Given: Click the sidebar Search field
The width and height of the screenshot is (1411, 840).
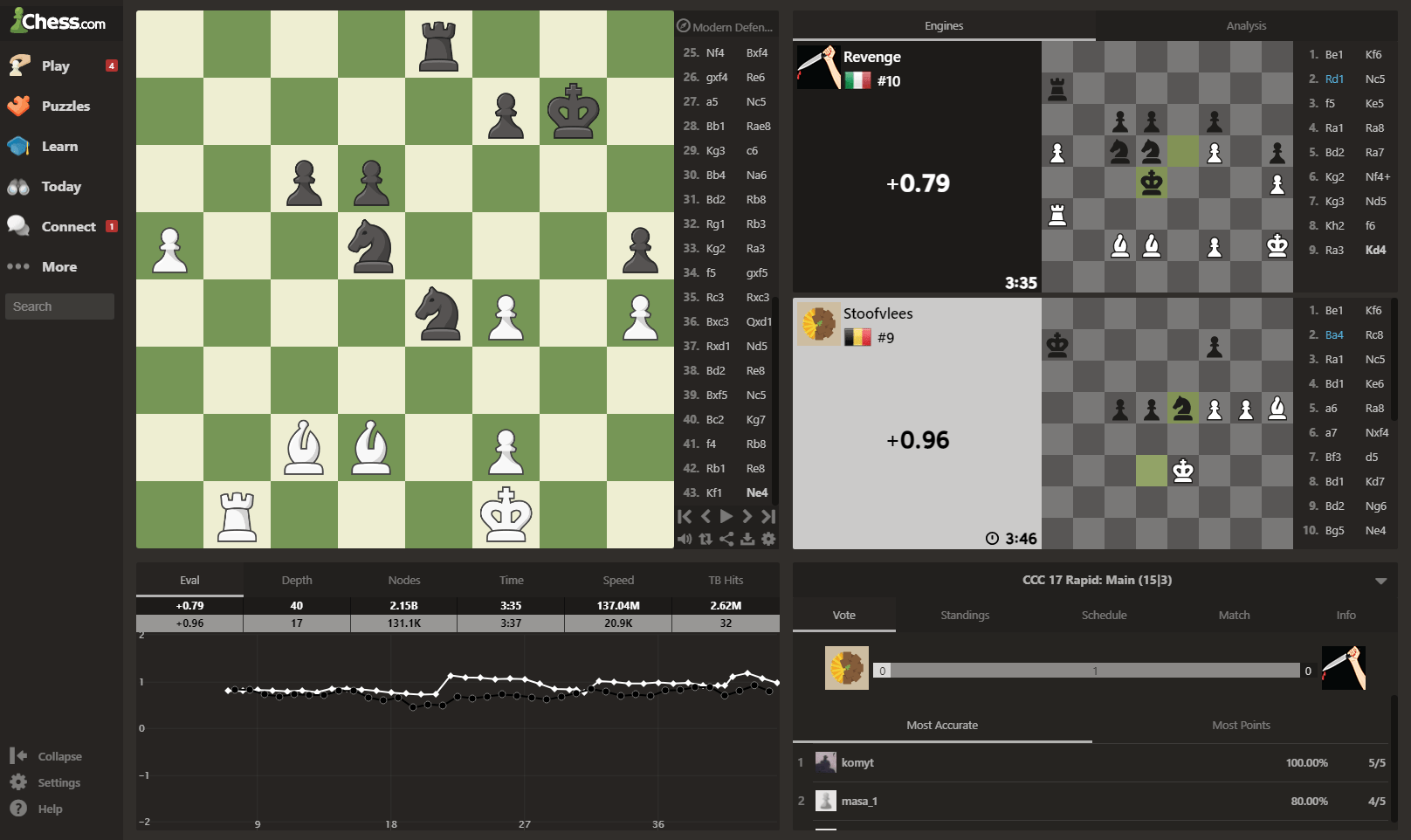Looking at the screenshot, I should click(59, 306).
